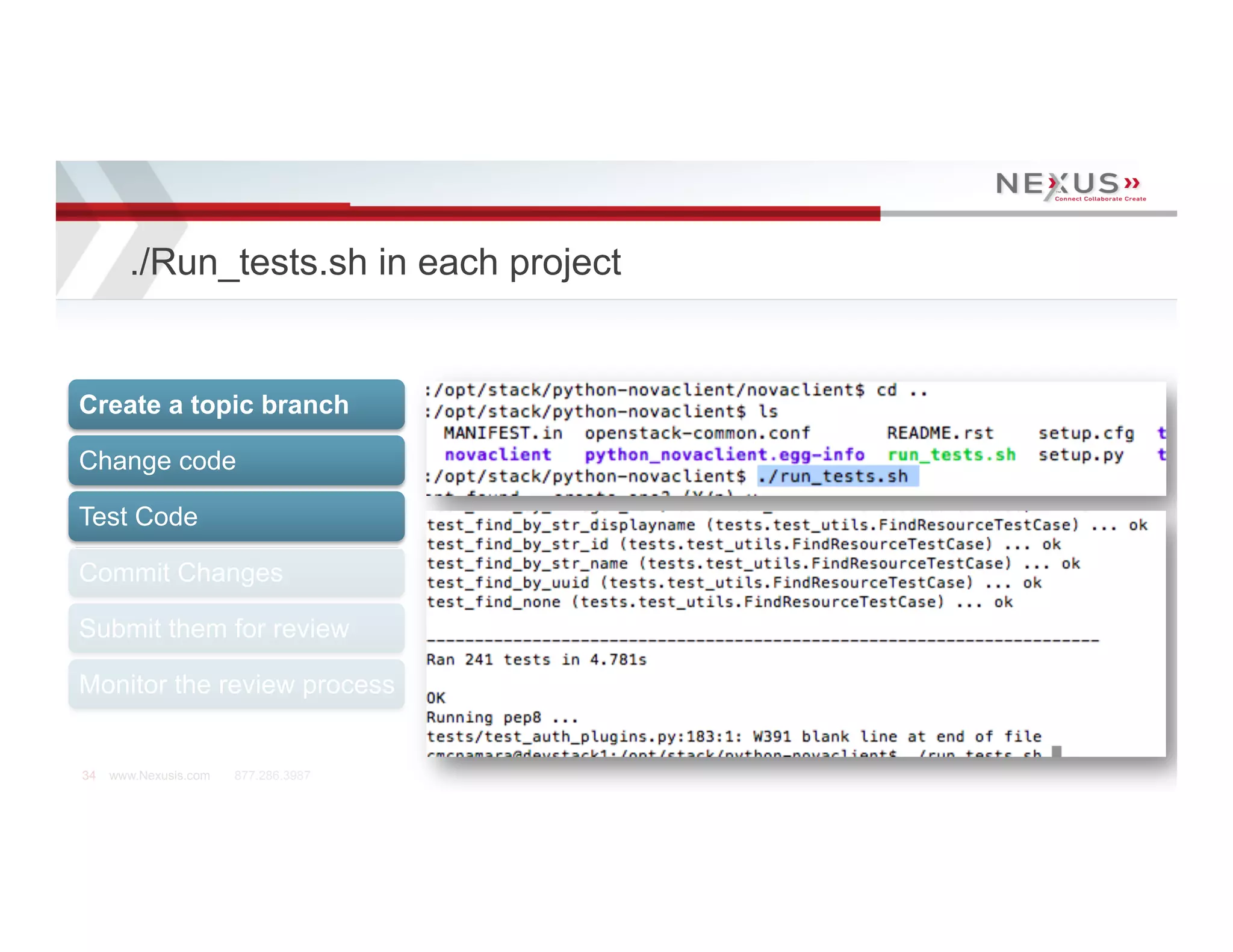Click the slide number 34
The height and width of the screenshot is (952, 1233).
pyautogui.click(x=89, y=776)
